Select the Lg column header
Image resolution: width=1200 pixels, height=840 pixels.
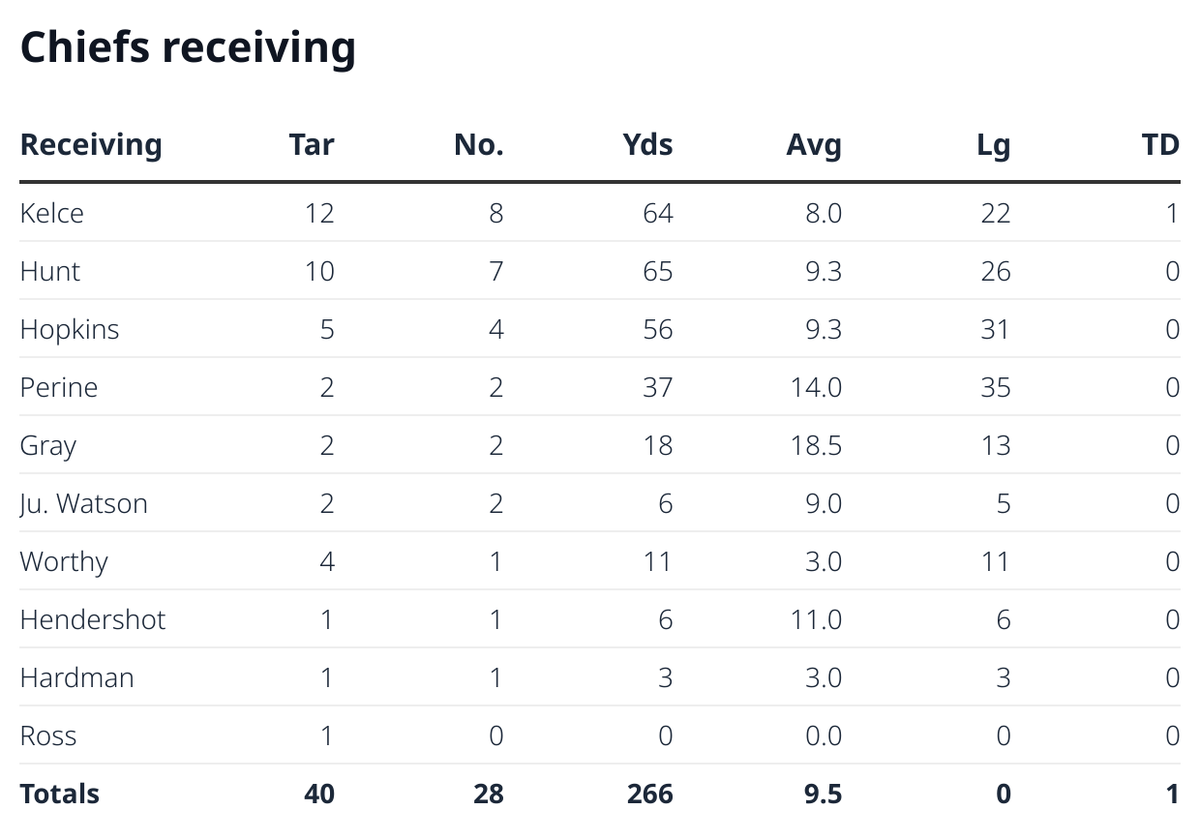pos(995,146)
